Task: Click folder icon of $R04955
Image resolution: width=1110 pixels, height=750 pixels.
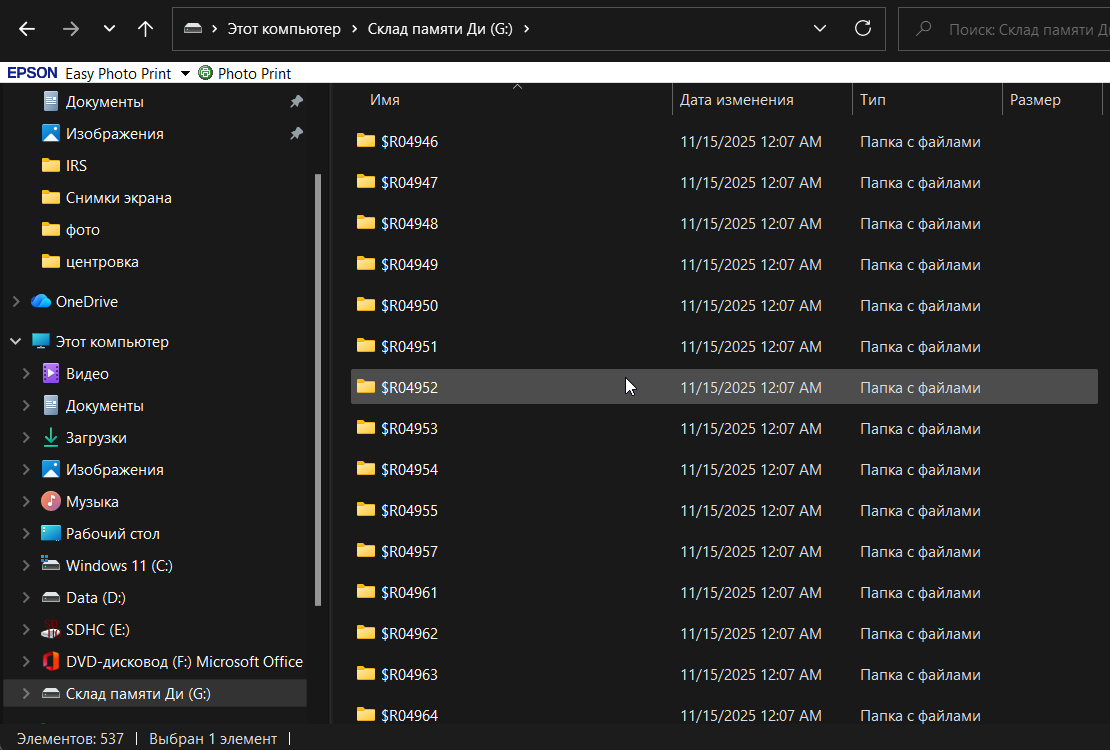Action: click(365, 509)
